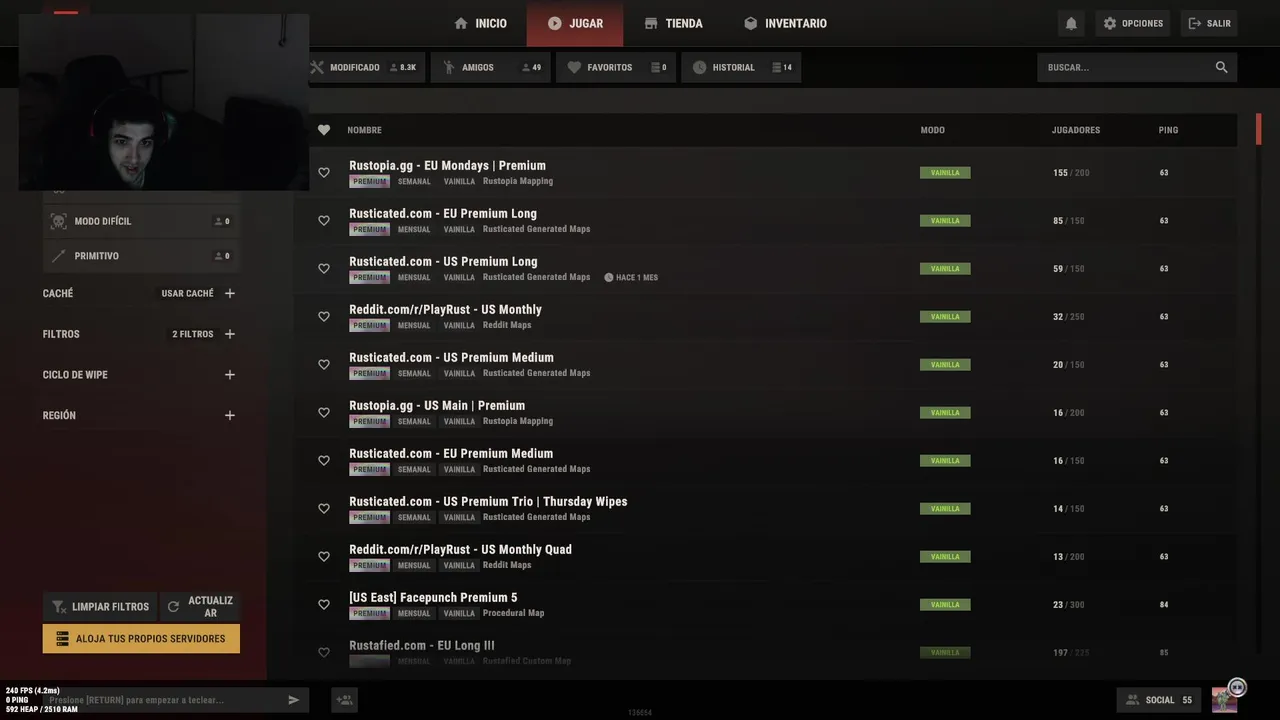Click the Usar Caché label

[188, 294]
